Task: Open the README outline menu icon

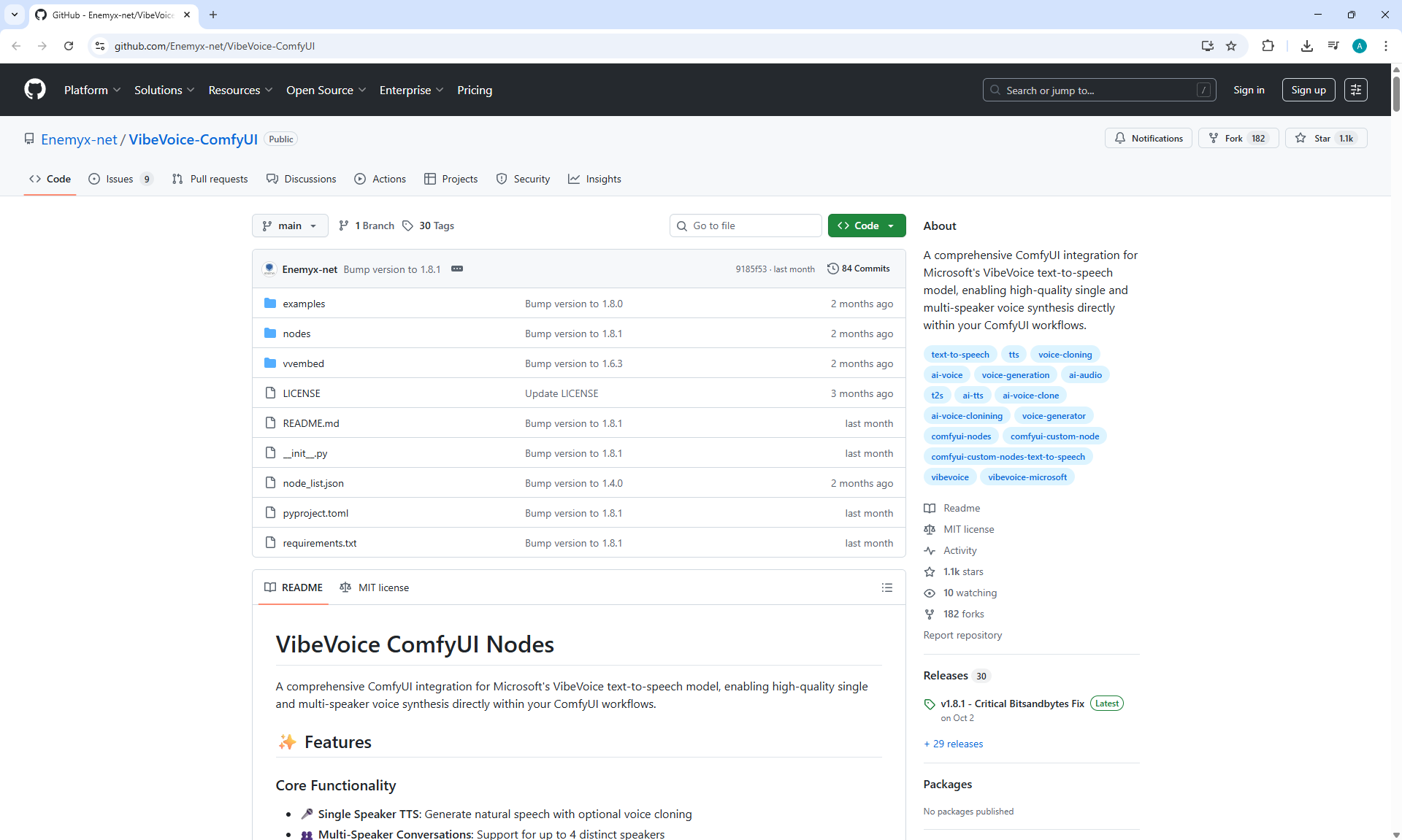Action: [886, 587]
